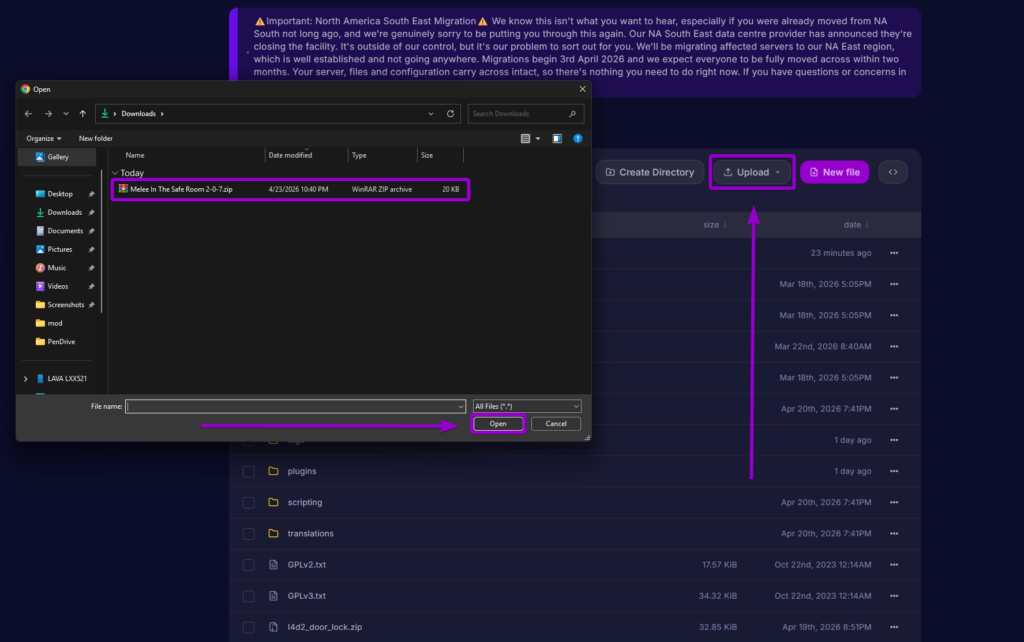This screenshot has width=1024, height=642.
Task: Click inside the File name input field
Action: point(294,405)
